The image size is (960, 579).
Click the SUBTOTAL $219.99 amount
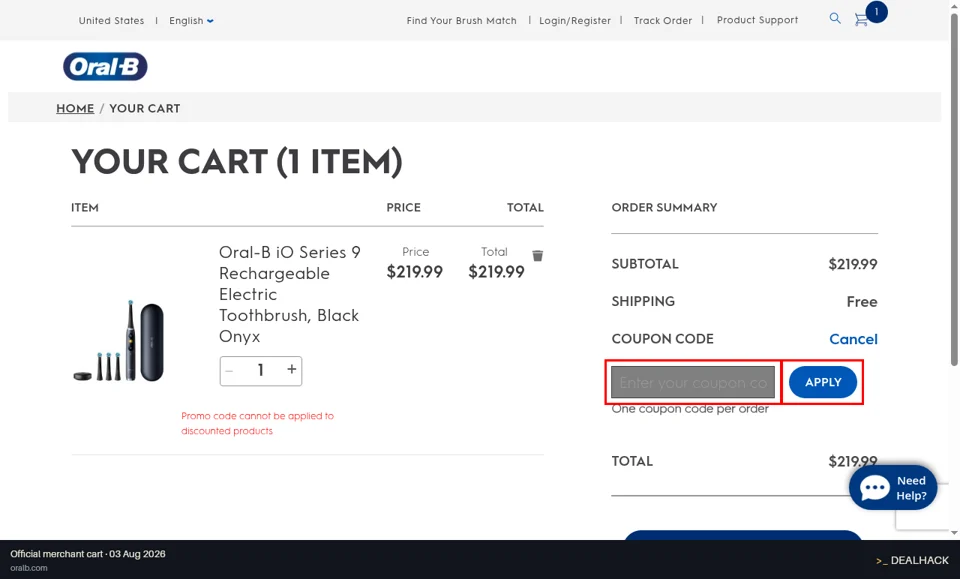coord(853,264)
